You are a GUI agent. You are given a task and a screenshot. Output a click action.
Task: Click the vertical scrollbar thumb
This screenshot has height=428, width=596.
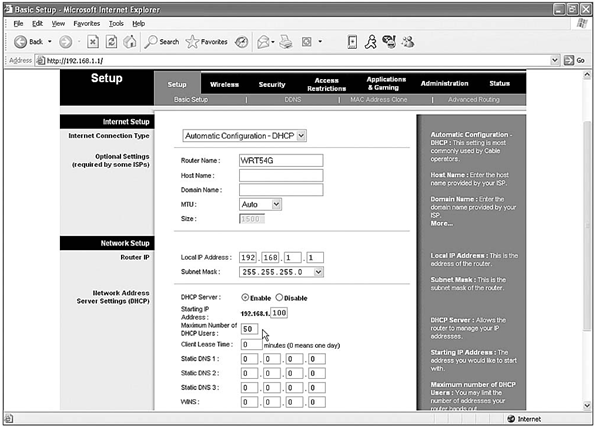[587, 226]
